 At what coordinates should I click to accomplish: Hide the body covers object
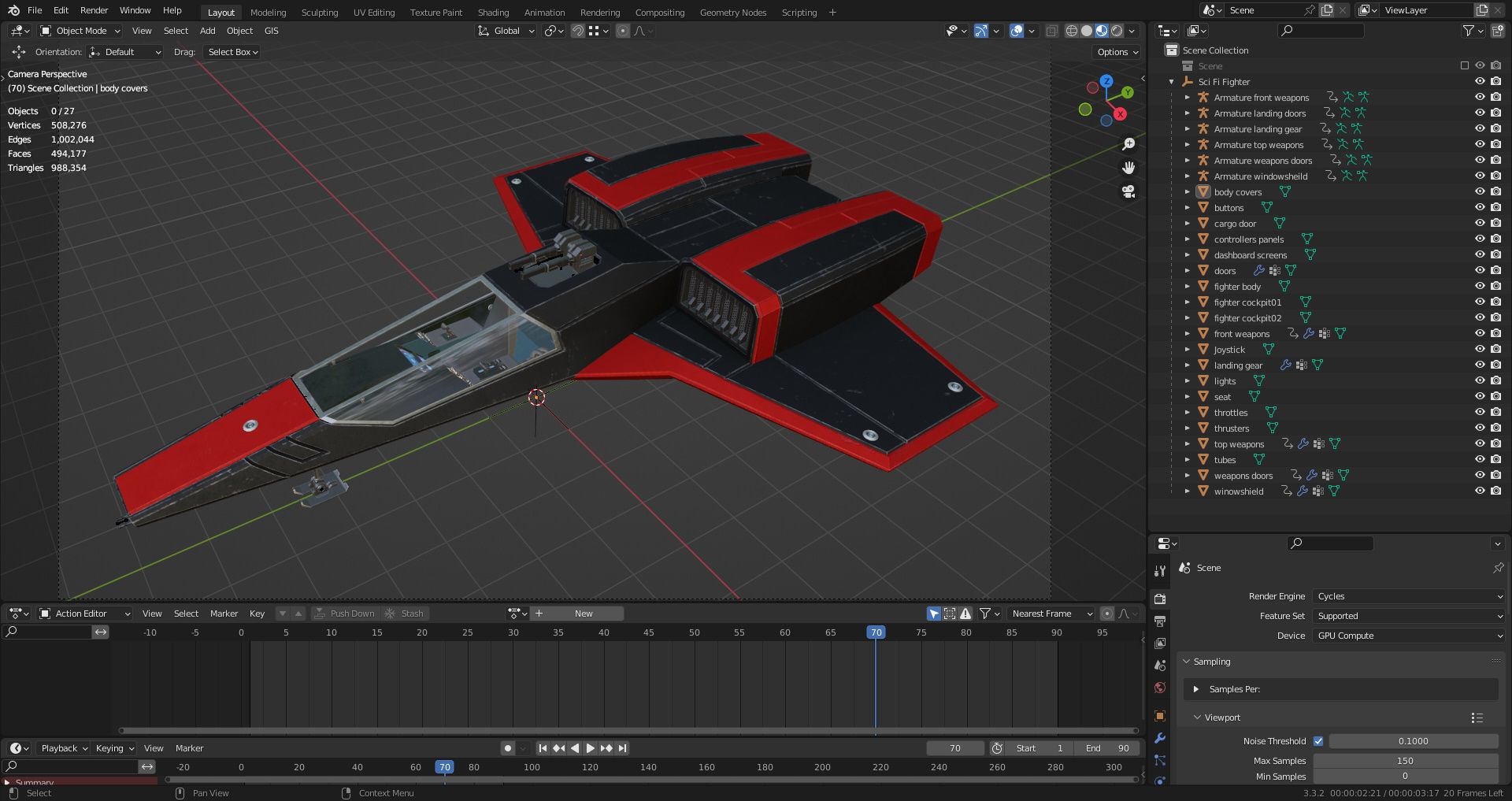(1480, 191)
